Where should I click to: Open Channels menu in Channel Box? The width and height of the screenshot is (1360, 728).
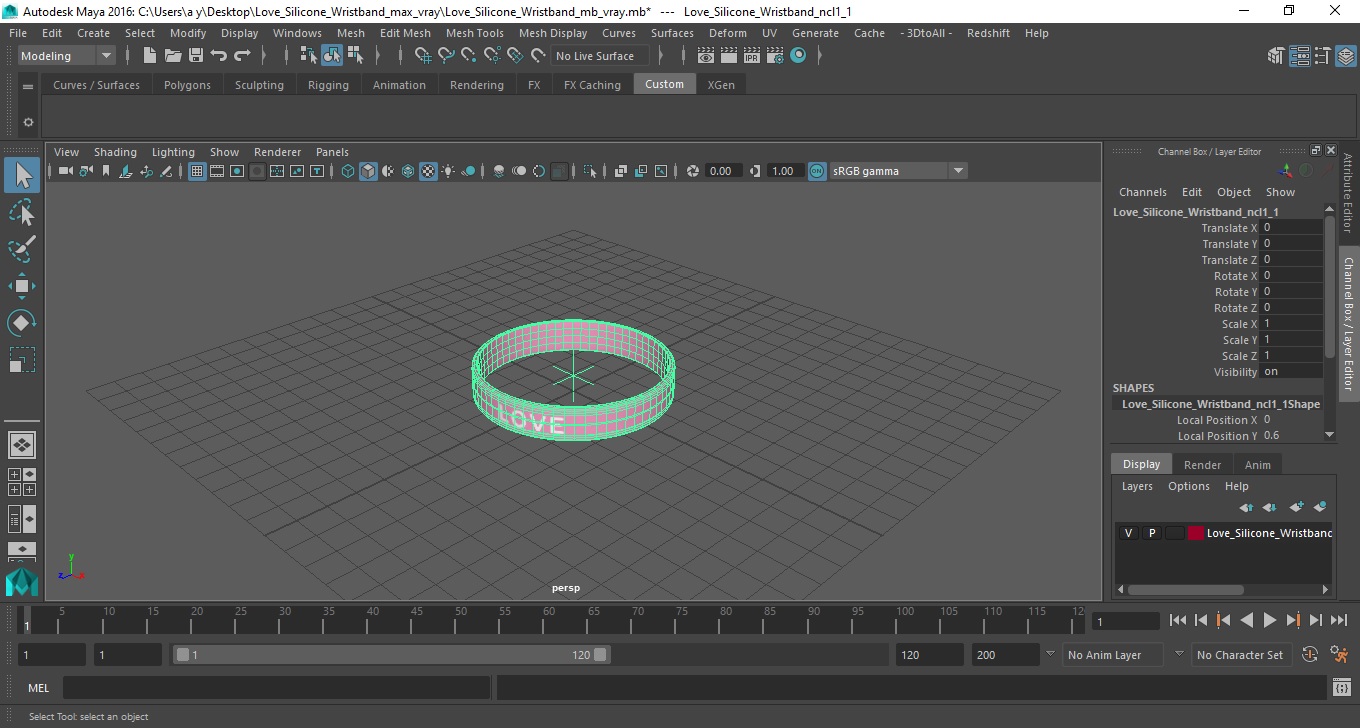click(x=1142, y=192)
